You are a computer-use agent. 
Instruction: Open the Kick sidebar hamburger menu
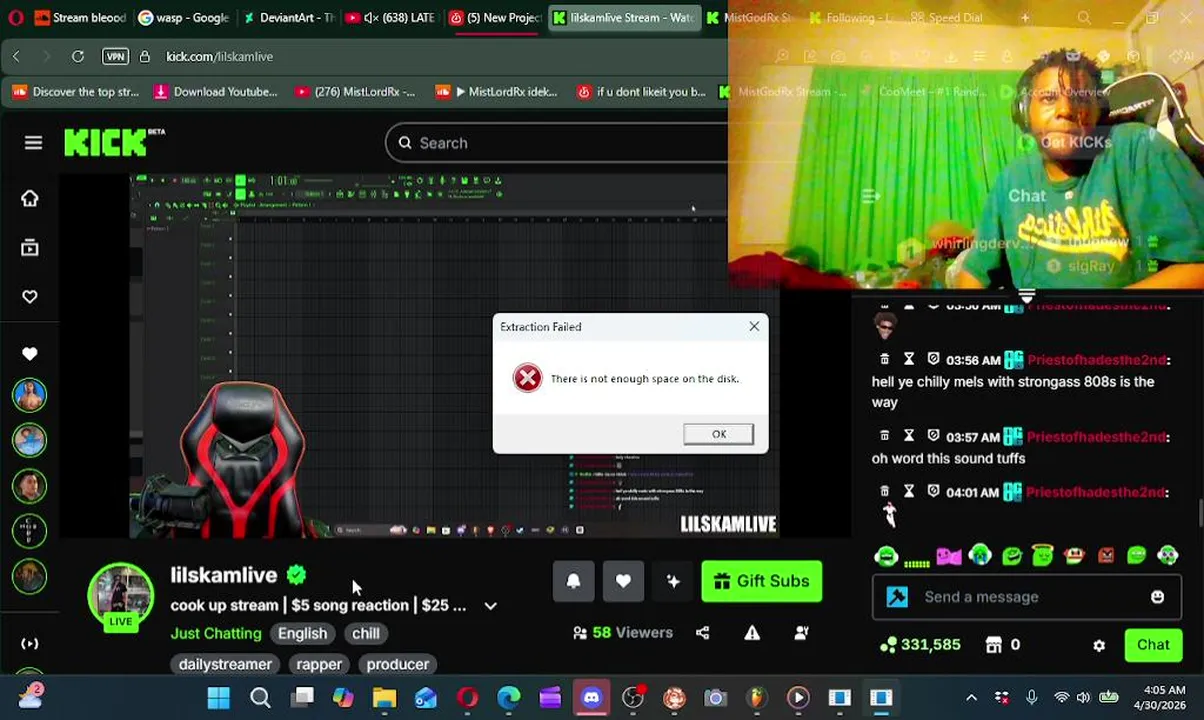(x=33, y=143)
